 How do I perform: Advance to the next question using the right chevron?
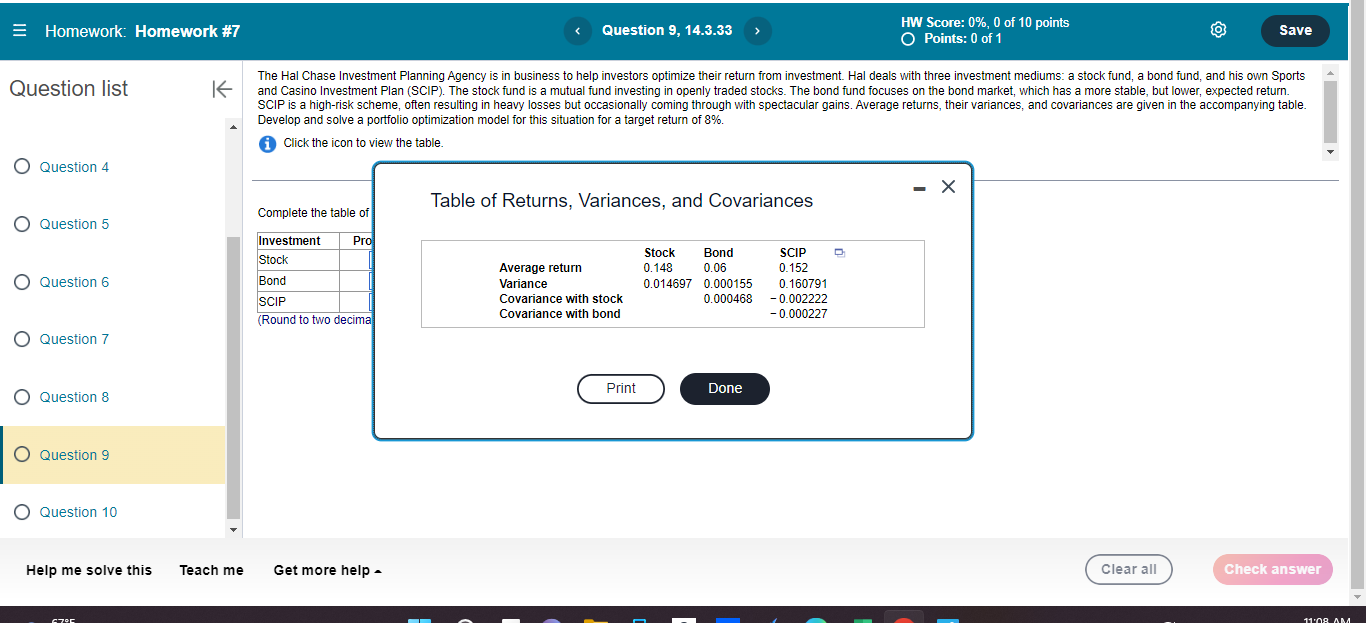pyautogui.click(x=757, y=30)
